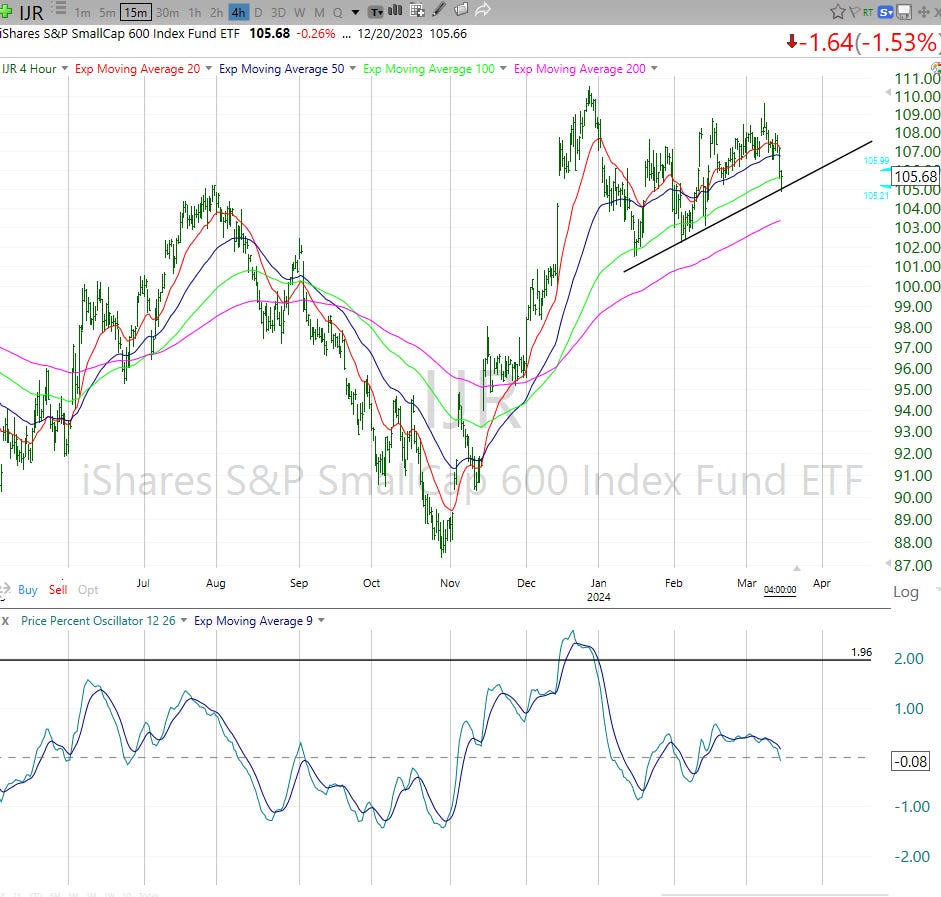Switch to the 3D timeframe

click(x=278, y=13)
